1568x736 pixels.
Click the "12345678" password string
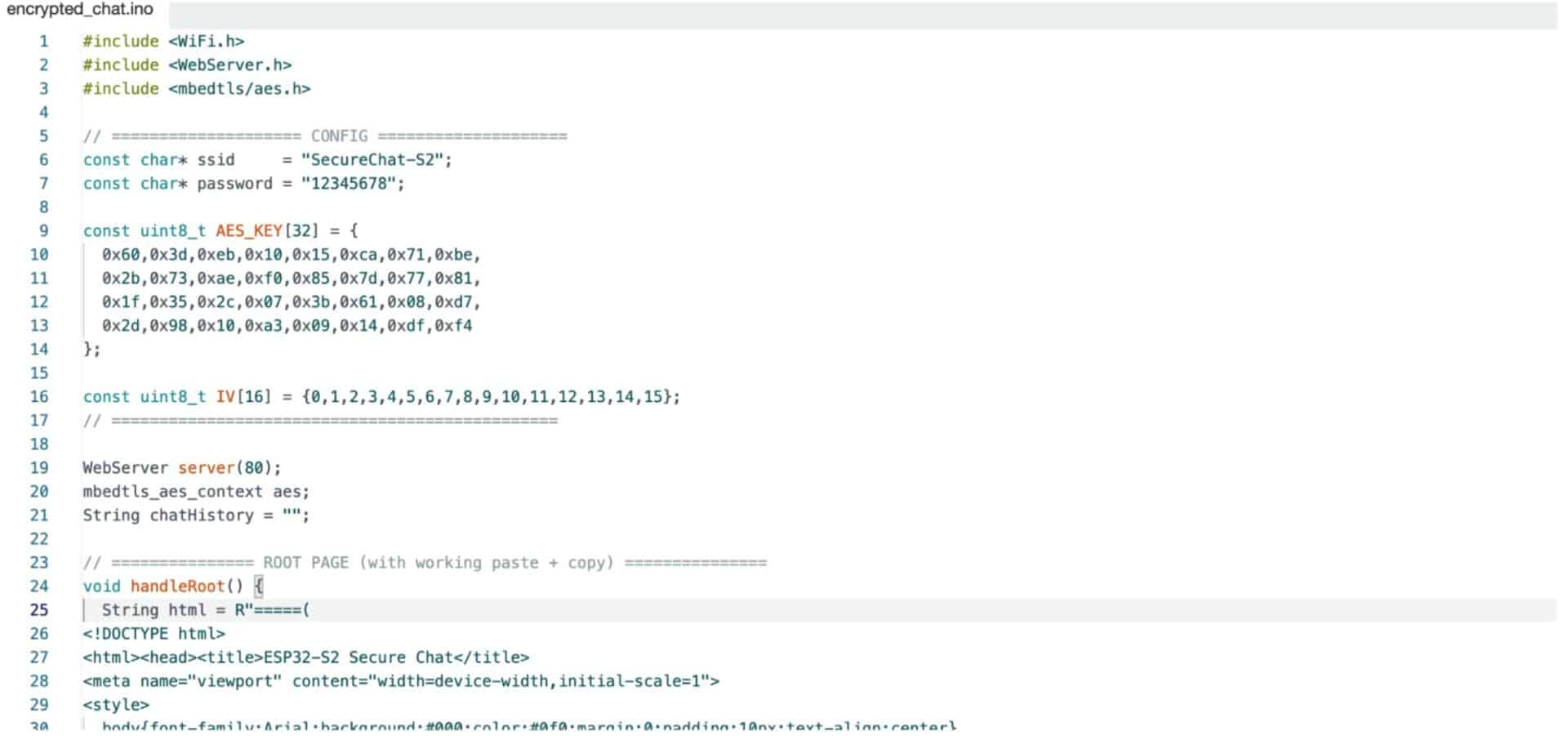(352, 184)
